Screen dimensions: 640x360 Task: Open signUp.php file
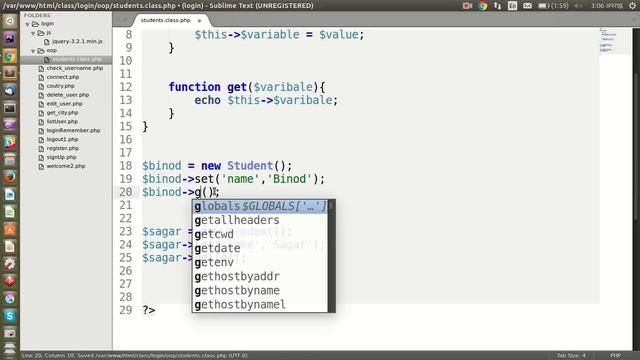click(x=61, y=157)
